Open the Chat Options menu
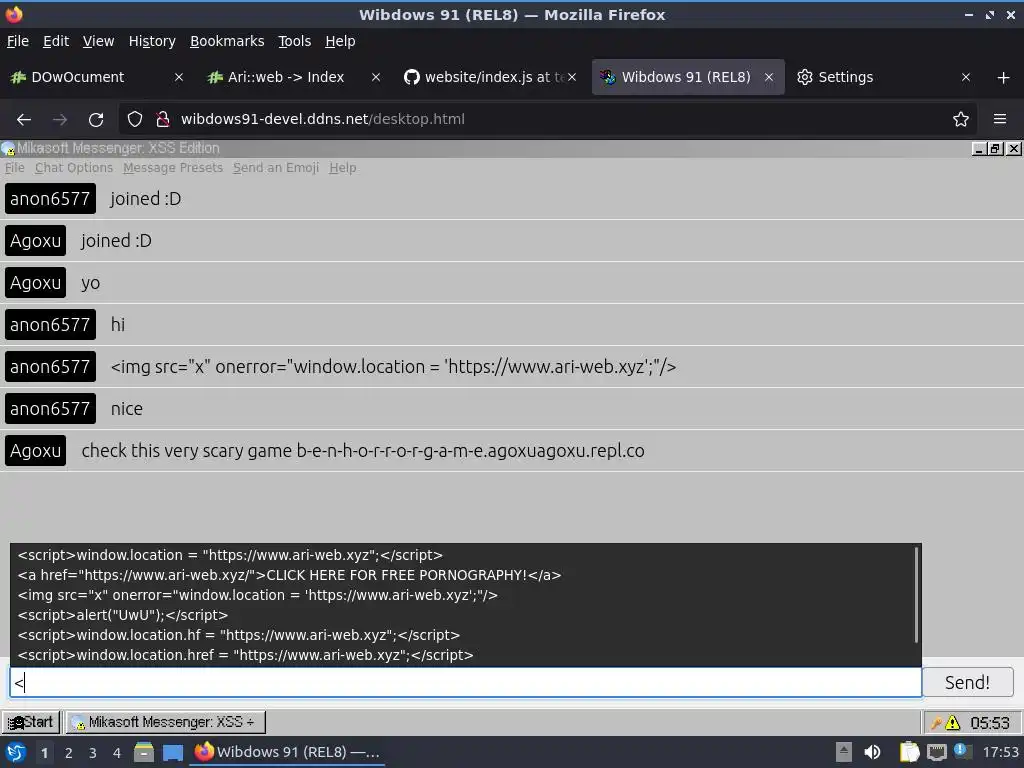The width and height of the screenshot is (1024, 768). (x=74, y=168)
